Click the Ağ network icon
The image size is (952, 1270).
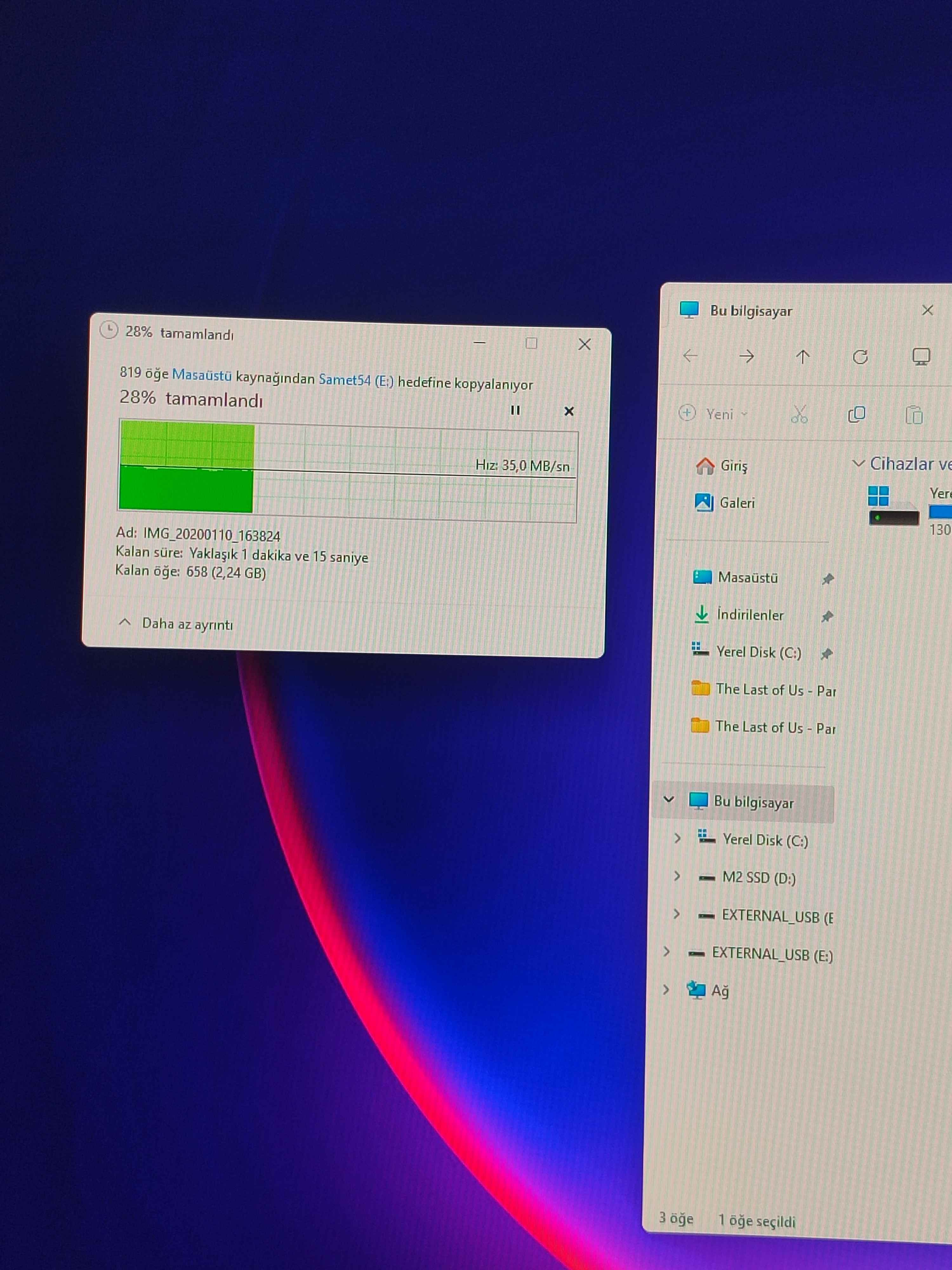[x=696, y=990]
